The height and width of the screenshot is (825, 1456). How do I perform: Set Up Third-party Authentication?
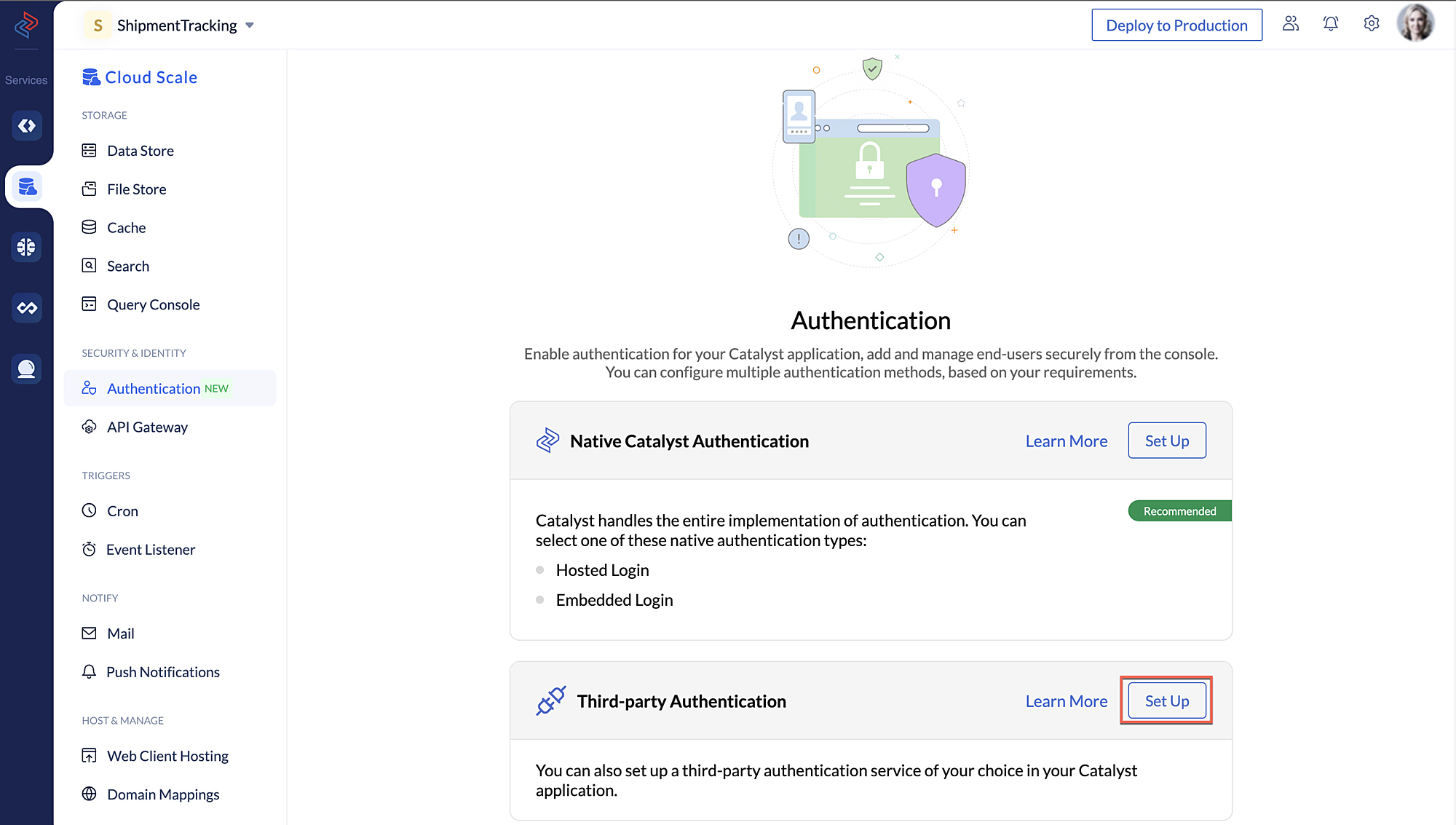coord(1166,700)
